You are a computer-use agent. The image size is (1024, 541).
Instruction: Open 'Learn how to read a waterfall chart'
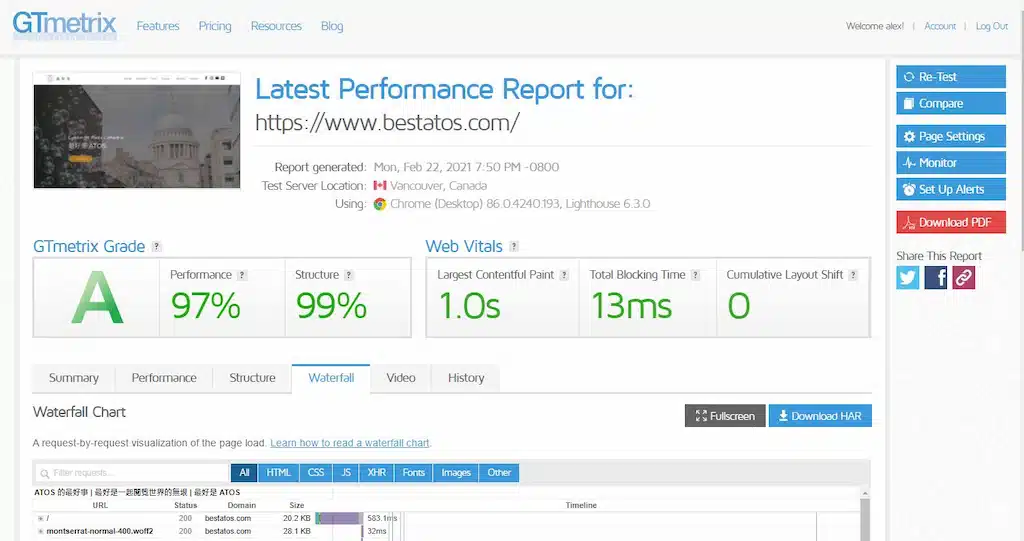(x=350, y=443)
